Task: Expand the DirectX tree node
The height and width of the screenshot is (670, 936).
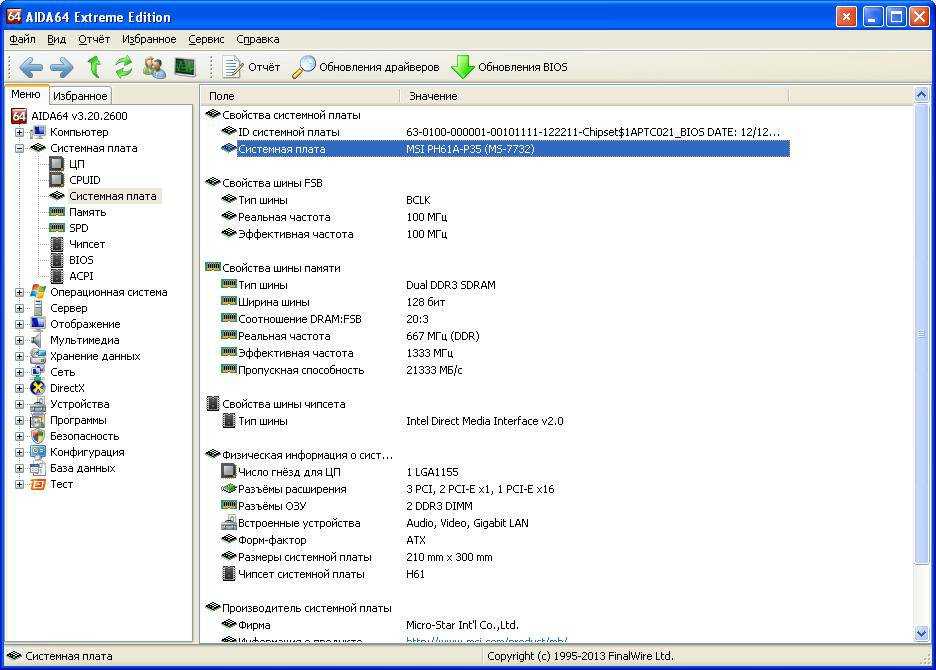Action: coord(20,388)
